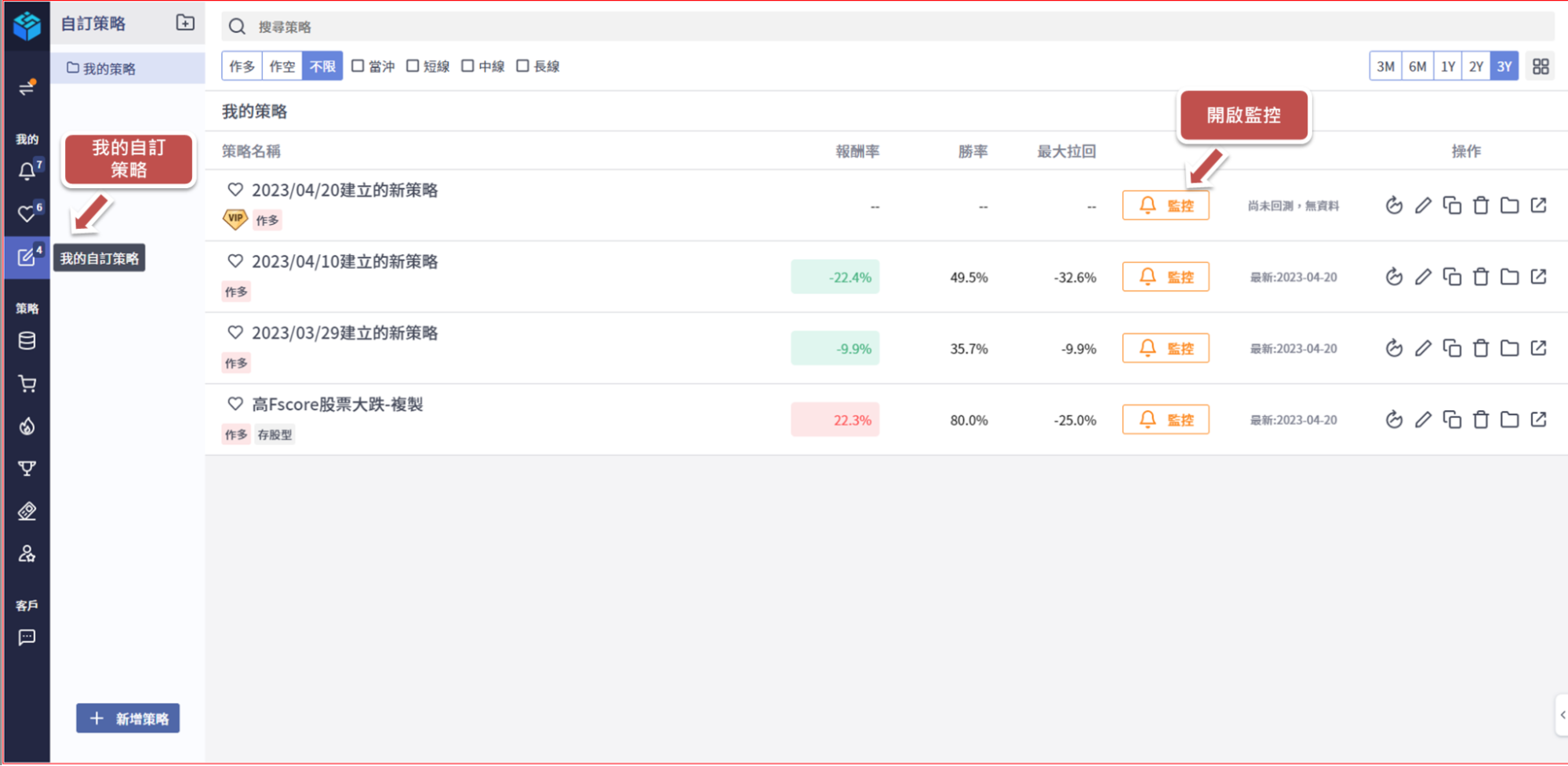Click the VIP badge on first strategy
The width and height of the screenshot is (1568, 766).
pos(235,220)
